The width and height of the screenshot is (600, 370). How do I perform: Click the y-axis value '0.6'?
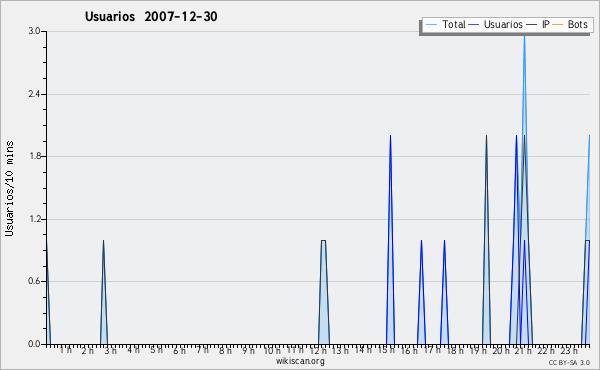coord(34,282)
